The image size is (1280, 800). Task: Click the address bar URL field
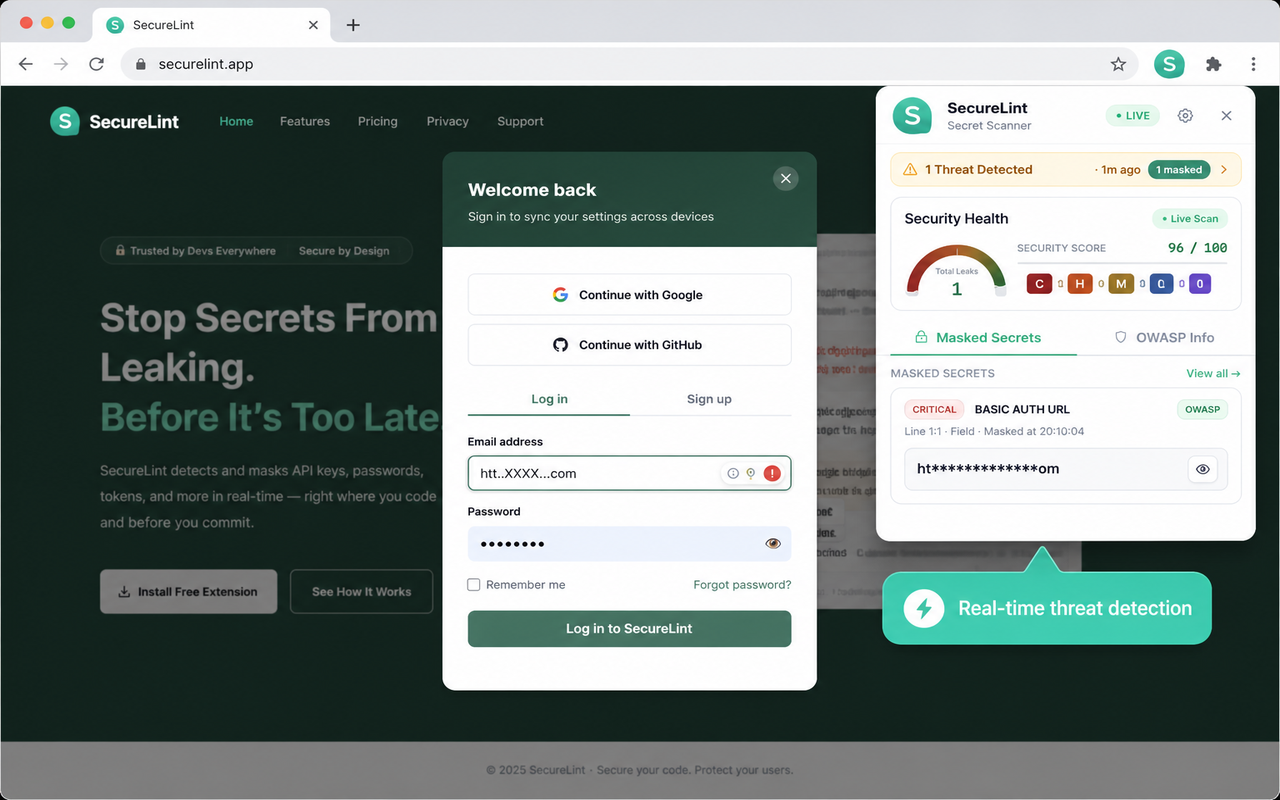tap(630, 64)
